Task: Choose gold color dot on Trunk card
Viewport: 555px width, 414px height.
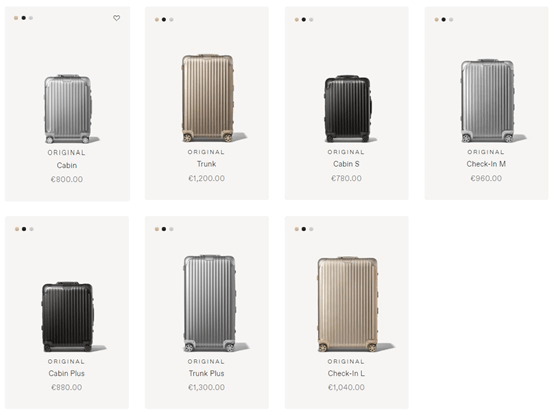Action: (x=156, y=19)
